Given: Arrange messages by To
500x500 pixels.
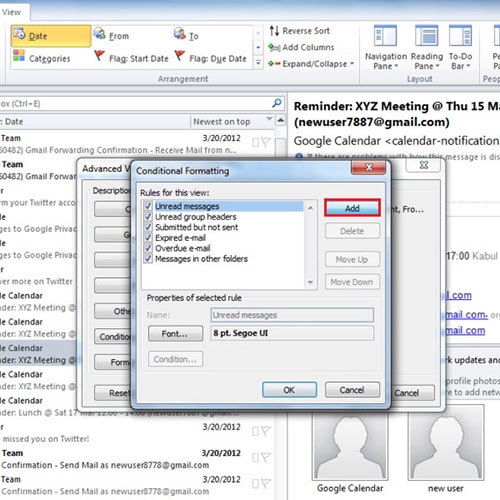Looking at the screenshot, I should tap(186, 35).
